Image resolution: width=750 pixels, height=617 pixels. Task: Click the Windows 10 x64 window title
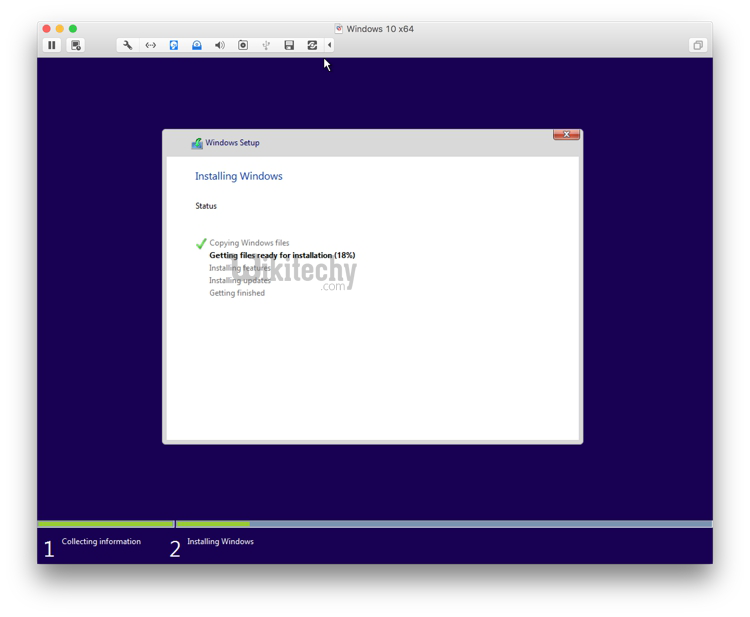379,29
